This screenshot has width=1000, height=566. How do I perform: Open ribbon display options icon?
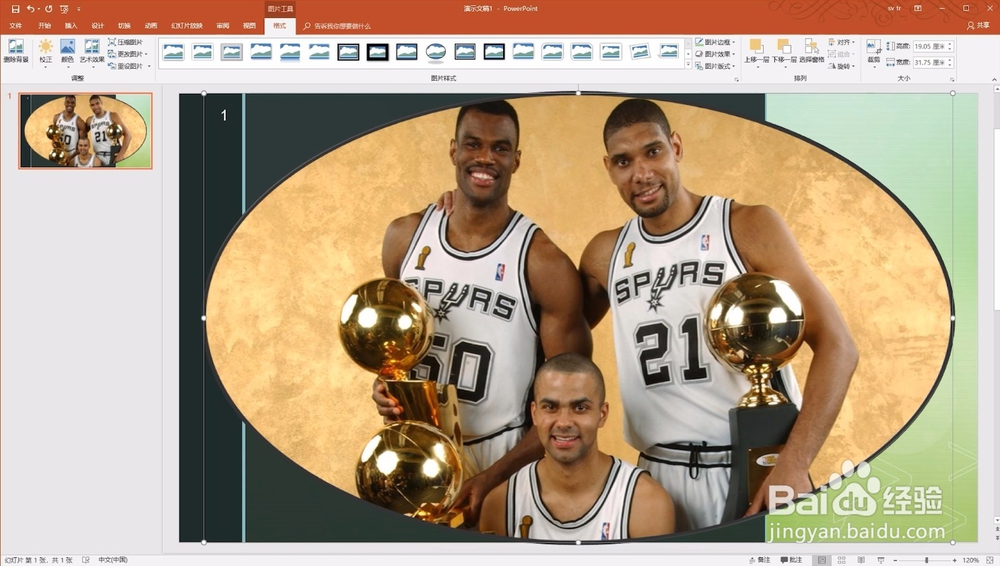coord(918,8)
